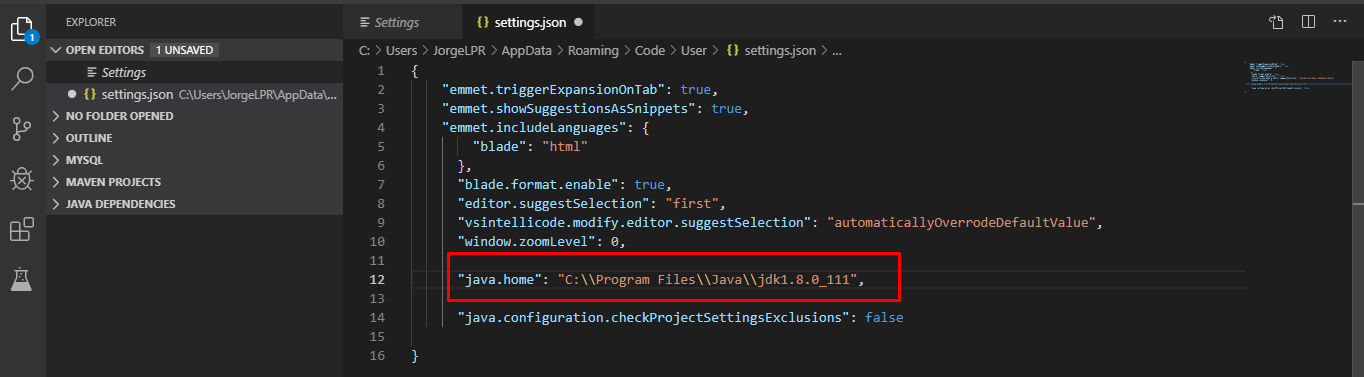Split the editor to the right
This screenshot has height=377, width=1364.
coord(1308,22)
